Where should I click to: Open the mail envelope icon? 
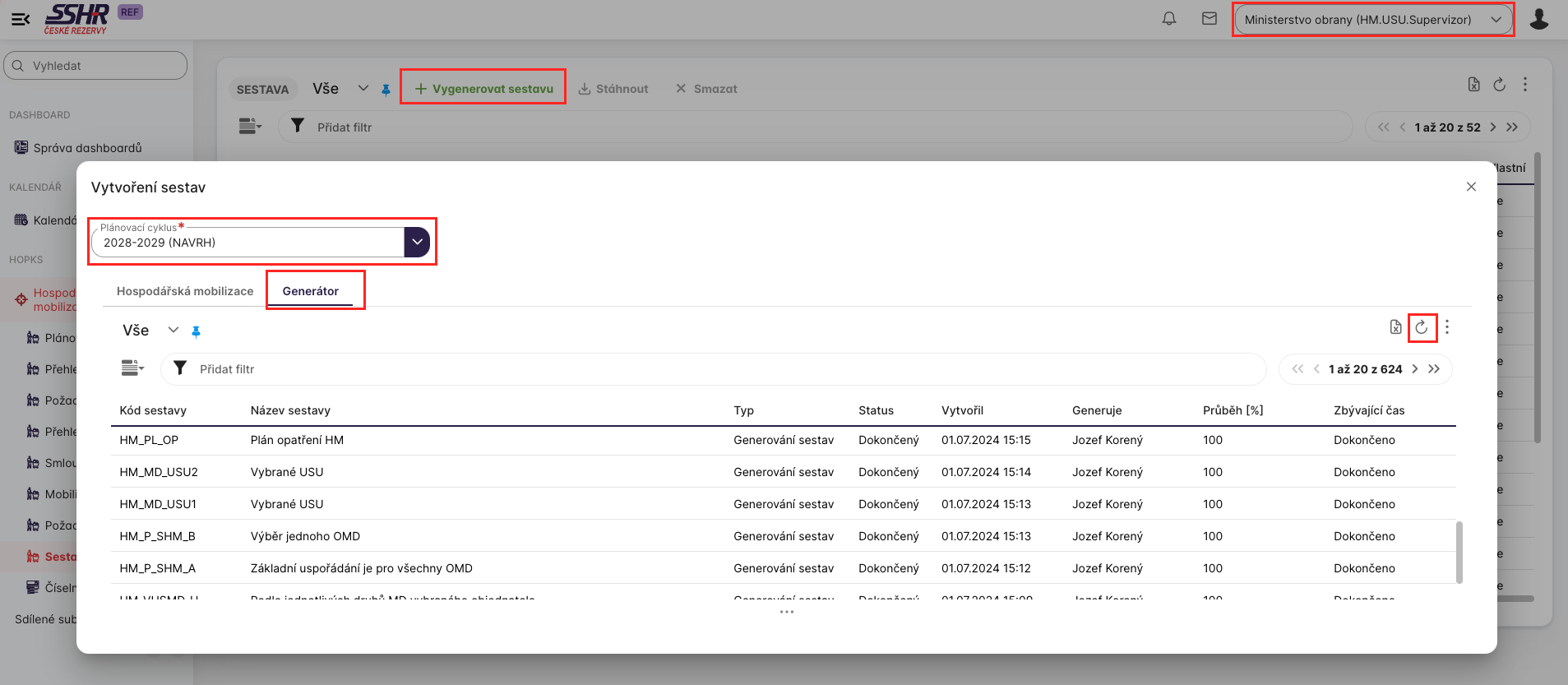1209,19
